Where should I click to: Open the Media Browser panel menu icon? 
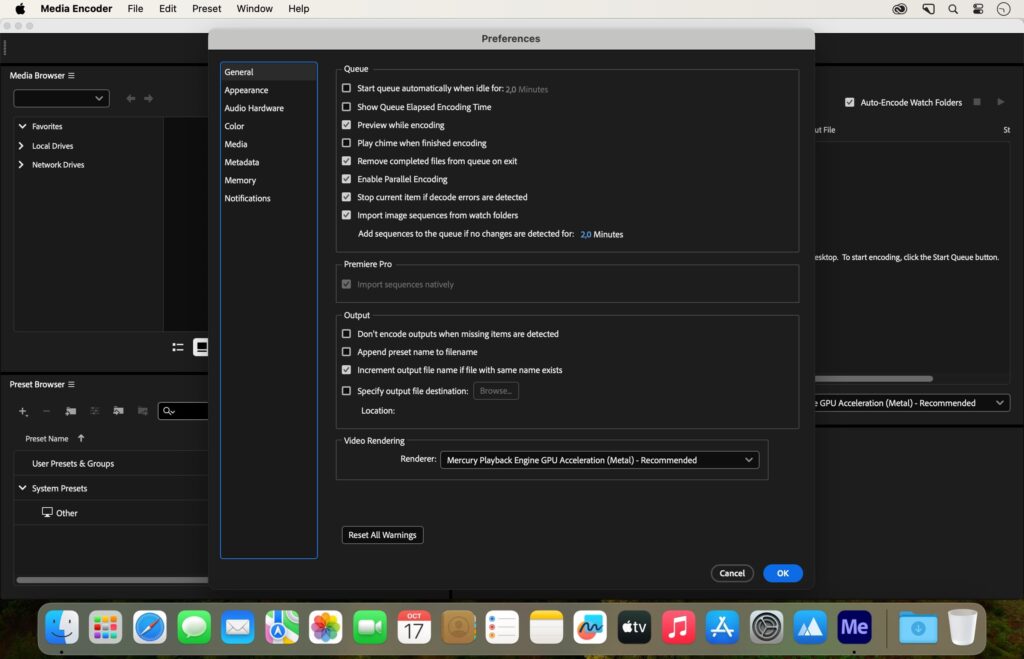(x=71, y=76)
